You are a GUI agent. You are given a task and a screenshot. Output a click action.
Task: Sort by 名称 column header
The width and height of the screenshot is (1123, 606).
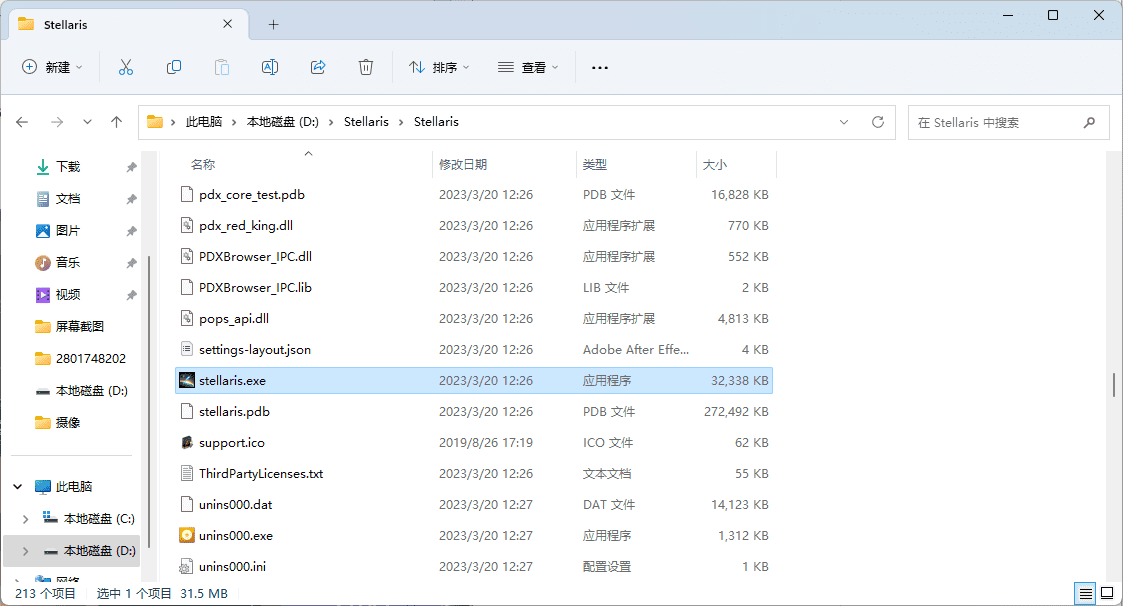coord(203,165)
